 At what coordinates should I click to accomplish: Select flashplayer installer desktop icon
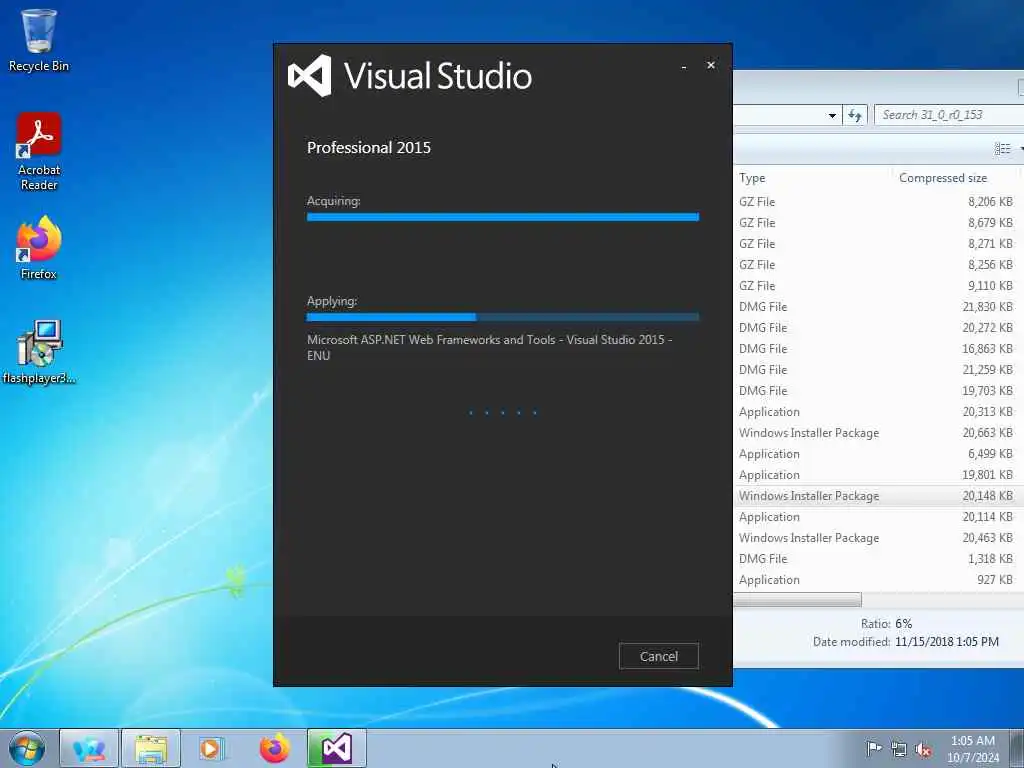(x=39, y=352)
